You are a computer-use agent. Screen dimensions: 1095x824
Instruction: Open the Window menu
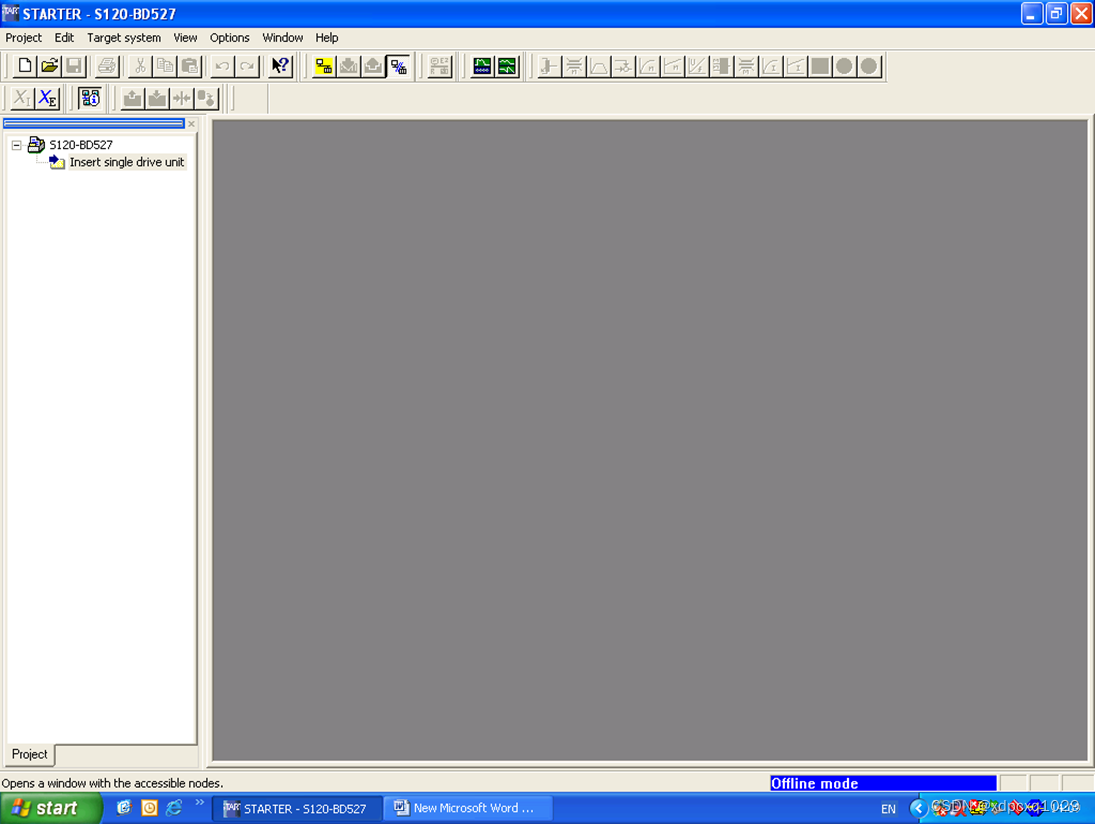pyautogui.click(x=282, y=38)
